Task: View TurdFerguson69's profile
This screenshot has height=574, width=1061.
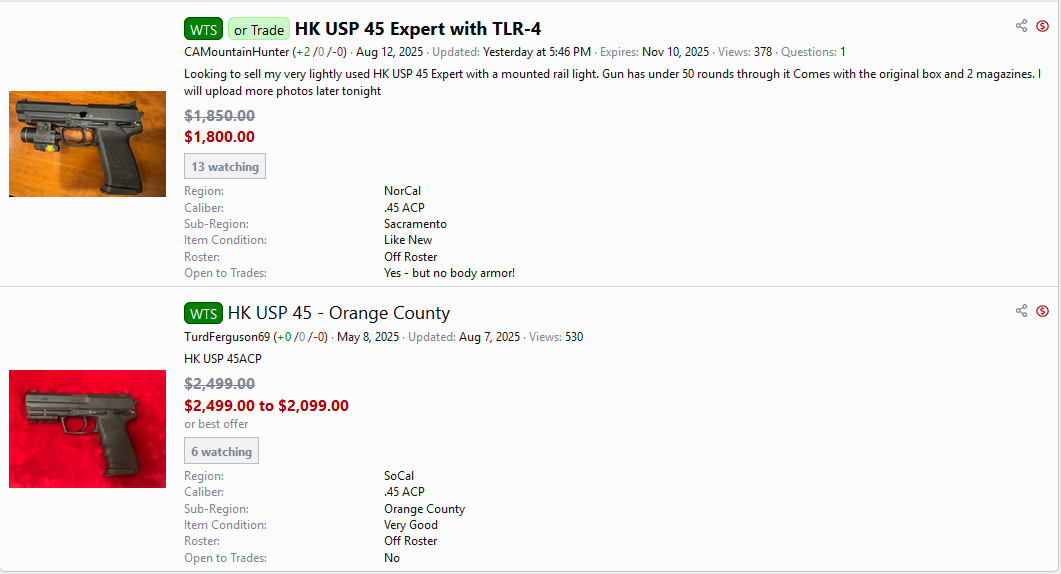Action: 227,337
